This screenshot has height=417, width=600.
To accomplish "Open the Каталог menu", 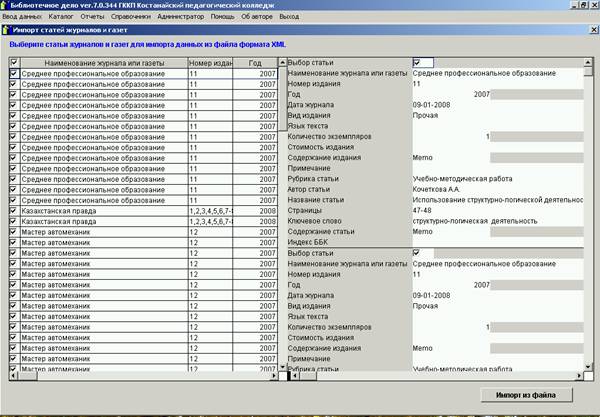I will (x=61, y=17).
